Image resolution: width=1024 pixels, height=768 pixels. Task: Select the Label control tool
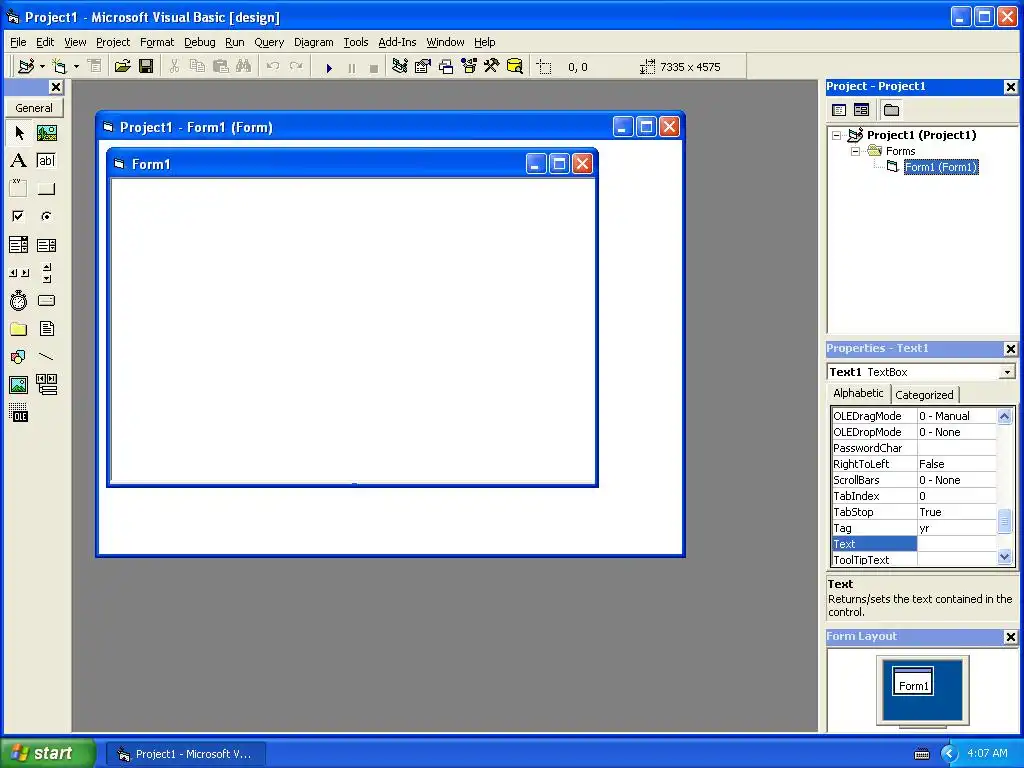pyautogui.click(x=19, y=161)
